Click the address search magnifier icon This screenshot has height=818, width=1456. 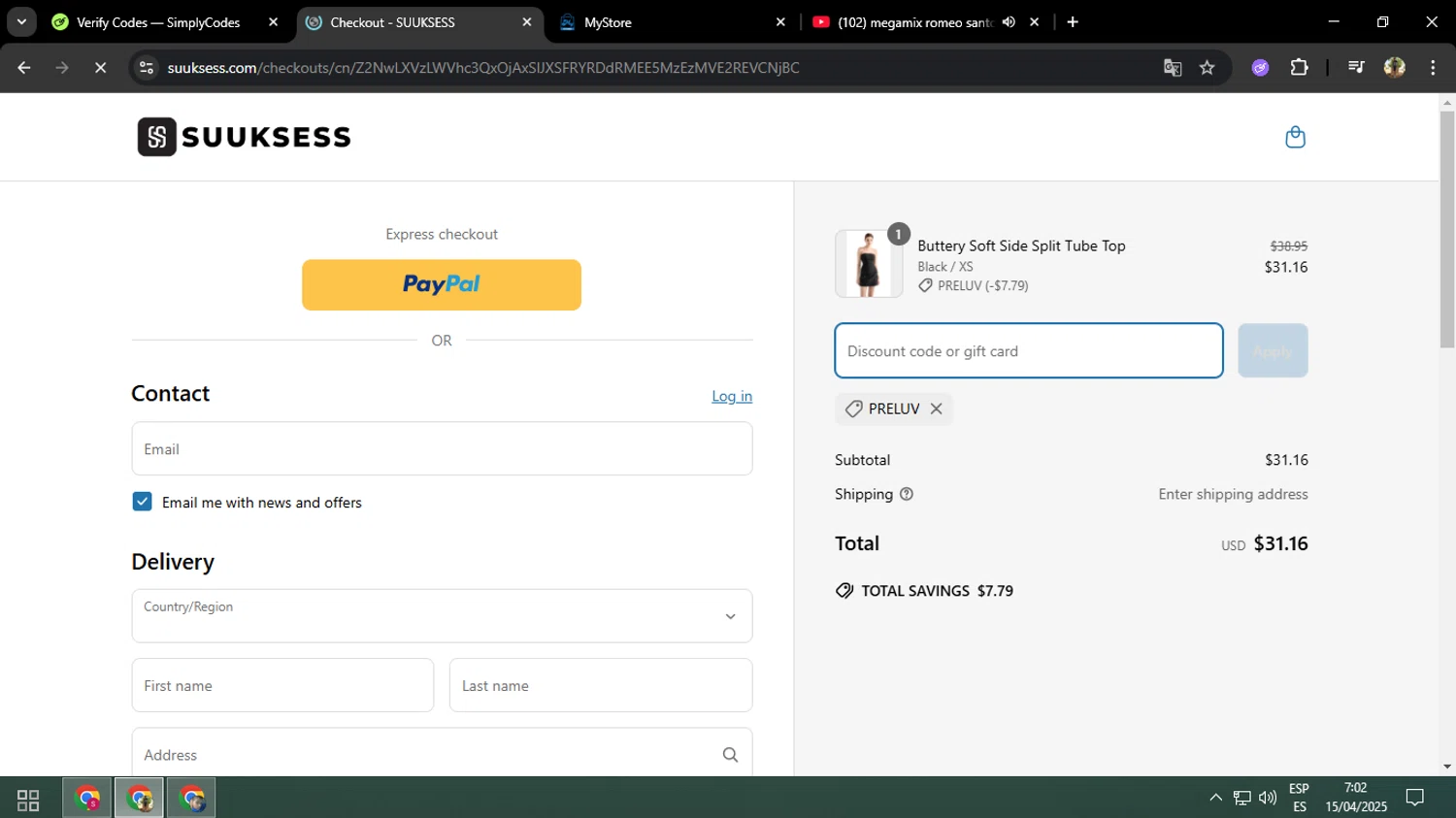[730, 755]
